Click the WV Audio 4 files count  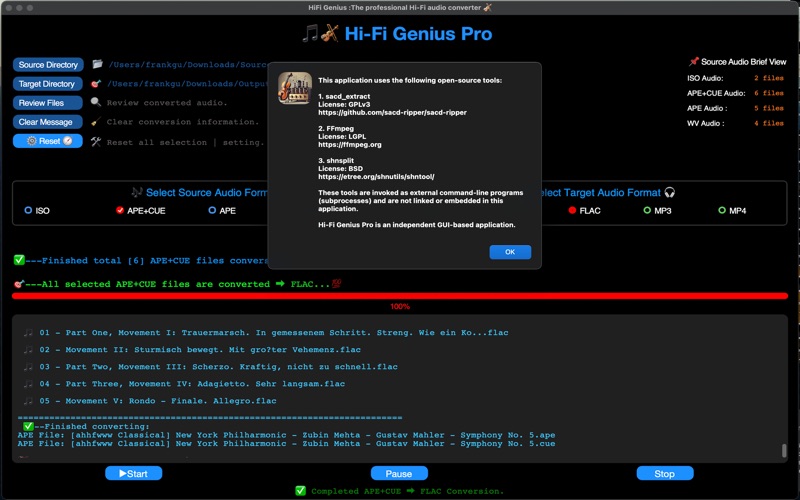[768, 123]
